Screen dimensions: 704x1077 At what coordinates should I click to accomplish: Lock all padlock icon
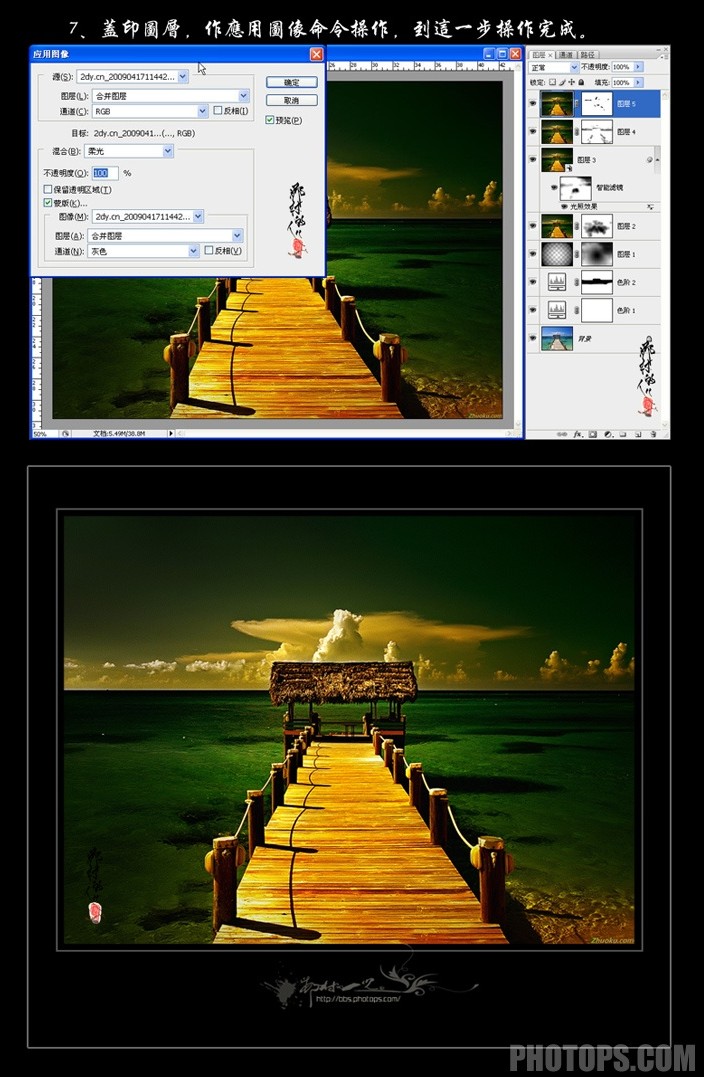[x=581, y=82]
